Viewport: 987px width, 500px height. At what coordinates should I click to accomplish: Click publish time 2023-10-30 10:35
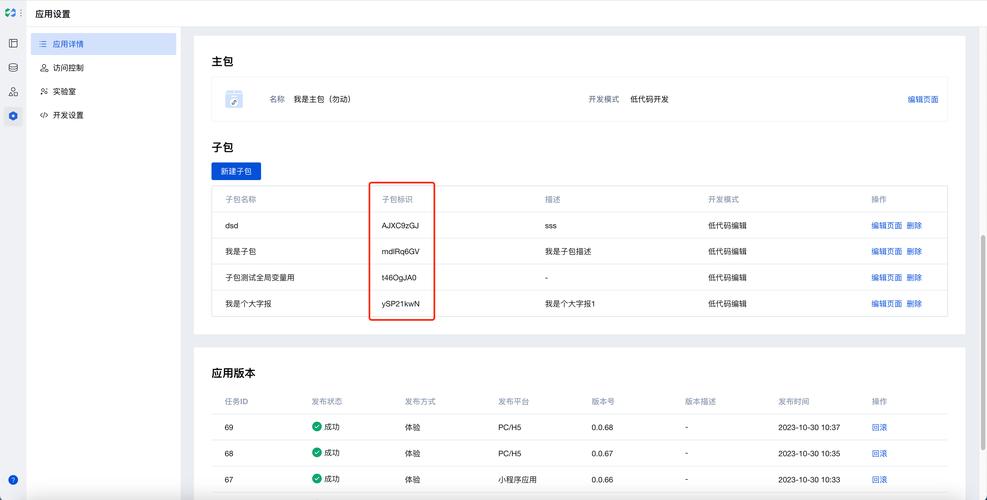click(809, 453)
